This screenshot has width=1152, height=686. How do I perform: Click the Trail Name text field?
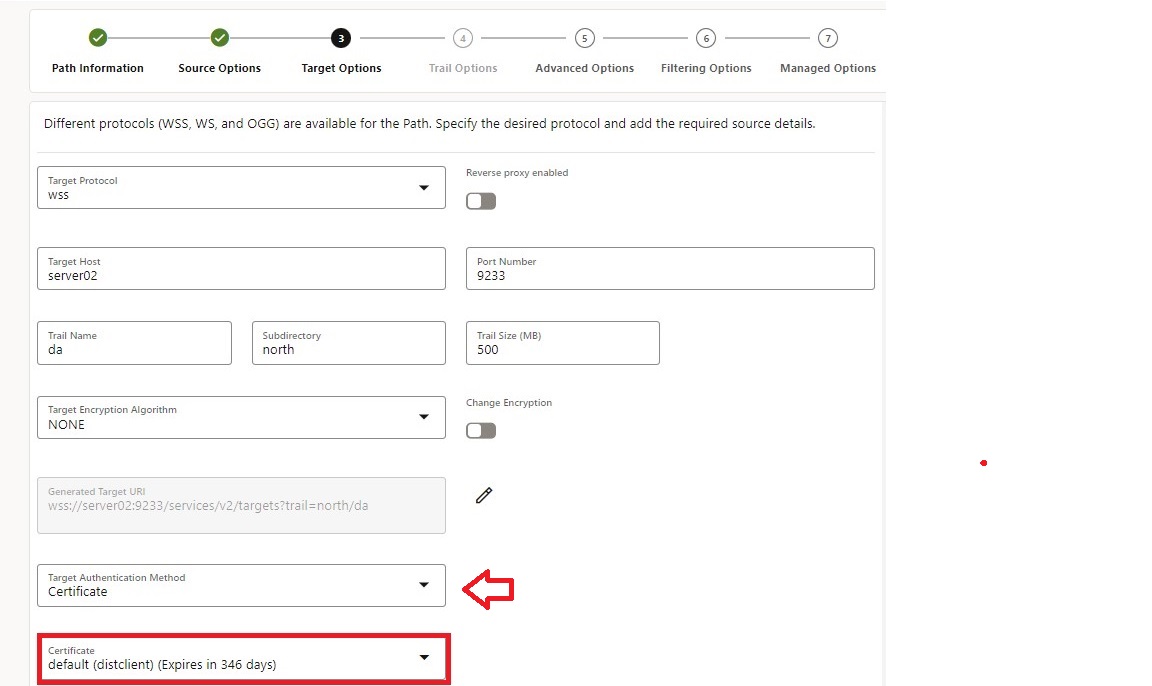134,343
